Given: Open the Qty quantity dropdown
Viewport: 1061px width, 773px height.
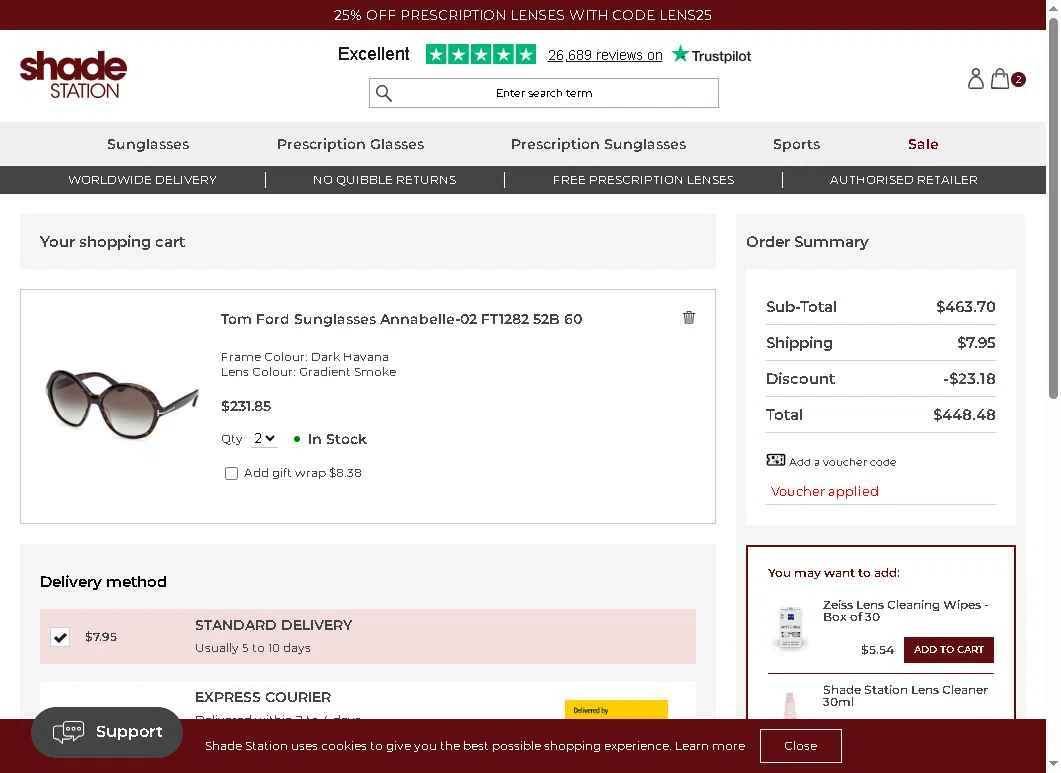Looking at the screenshot, I should pyautogui.click(x=264, y=439).
